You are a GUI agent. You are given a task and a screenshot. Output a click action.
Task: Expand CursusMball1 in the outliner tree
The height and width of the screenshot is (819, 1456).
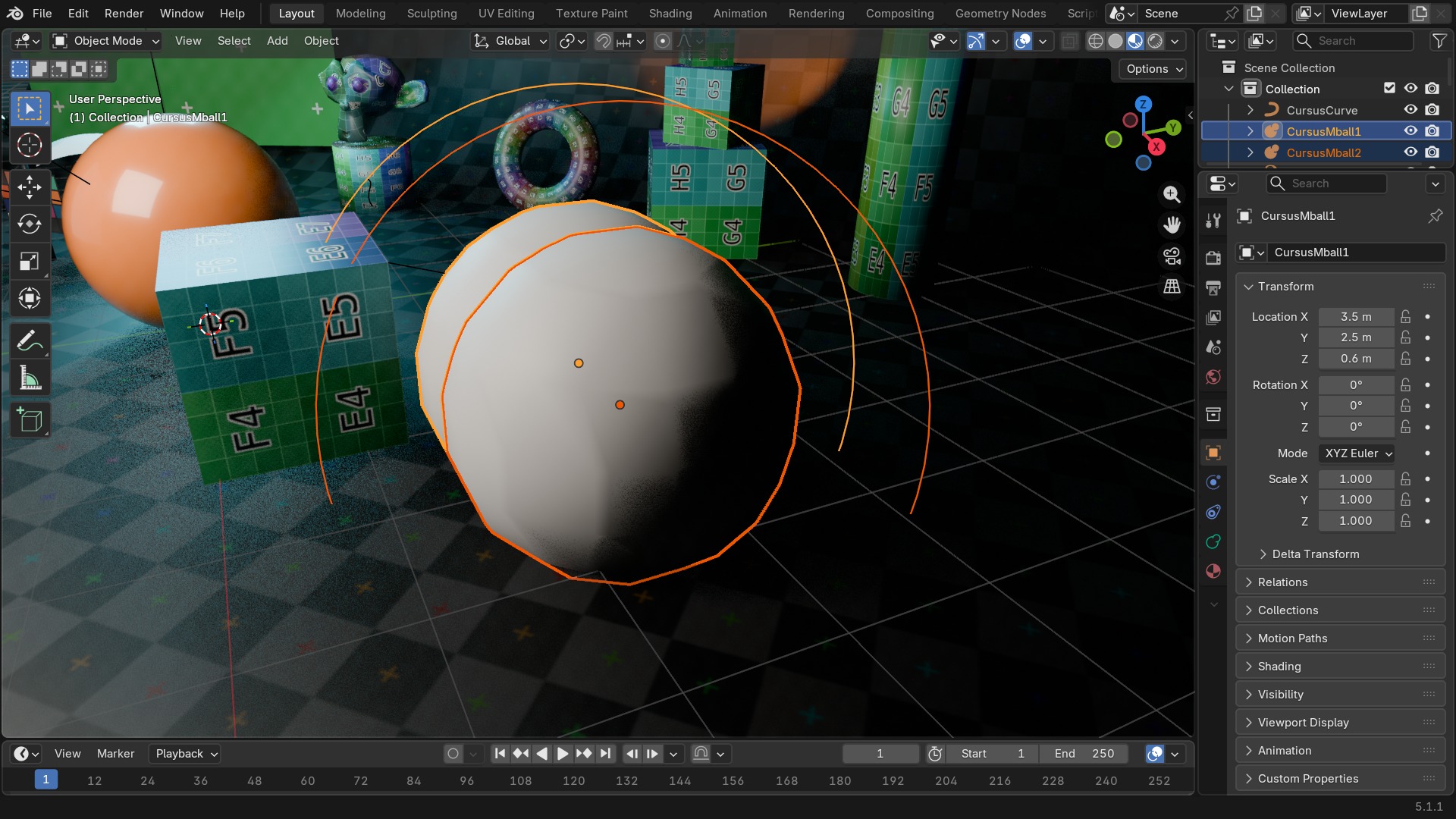[x=1250, y=131]
